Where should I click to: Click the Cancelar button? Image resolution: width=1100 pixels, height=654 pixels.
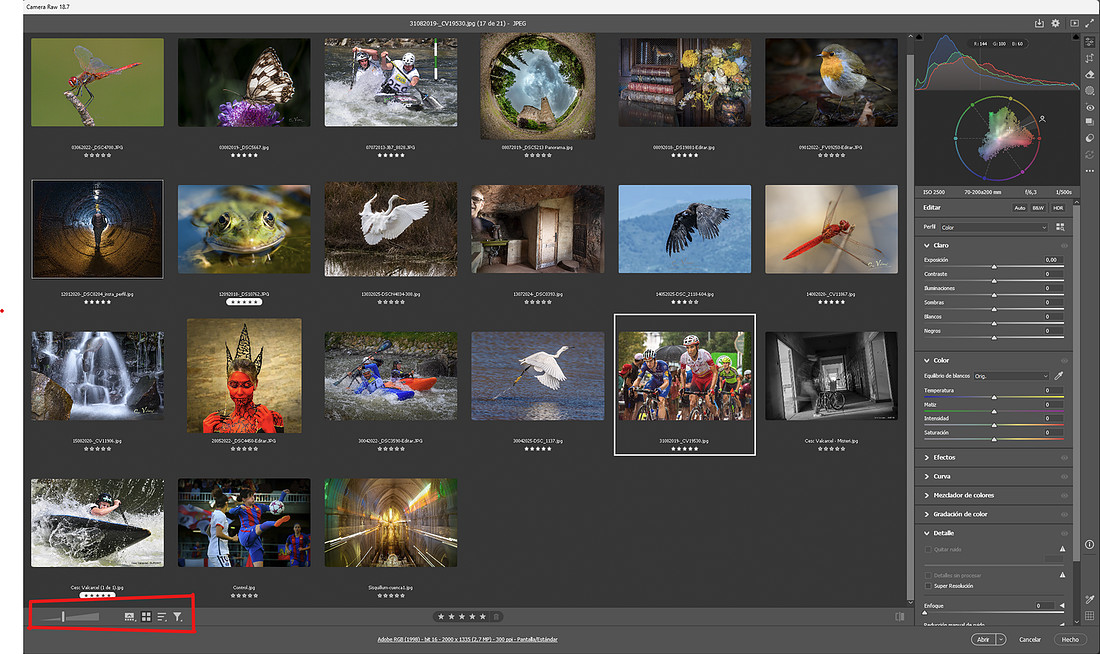coord(1029,639)
